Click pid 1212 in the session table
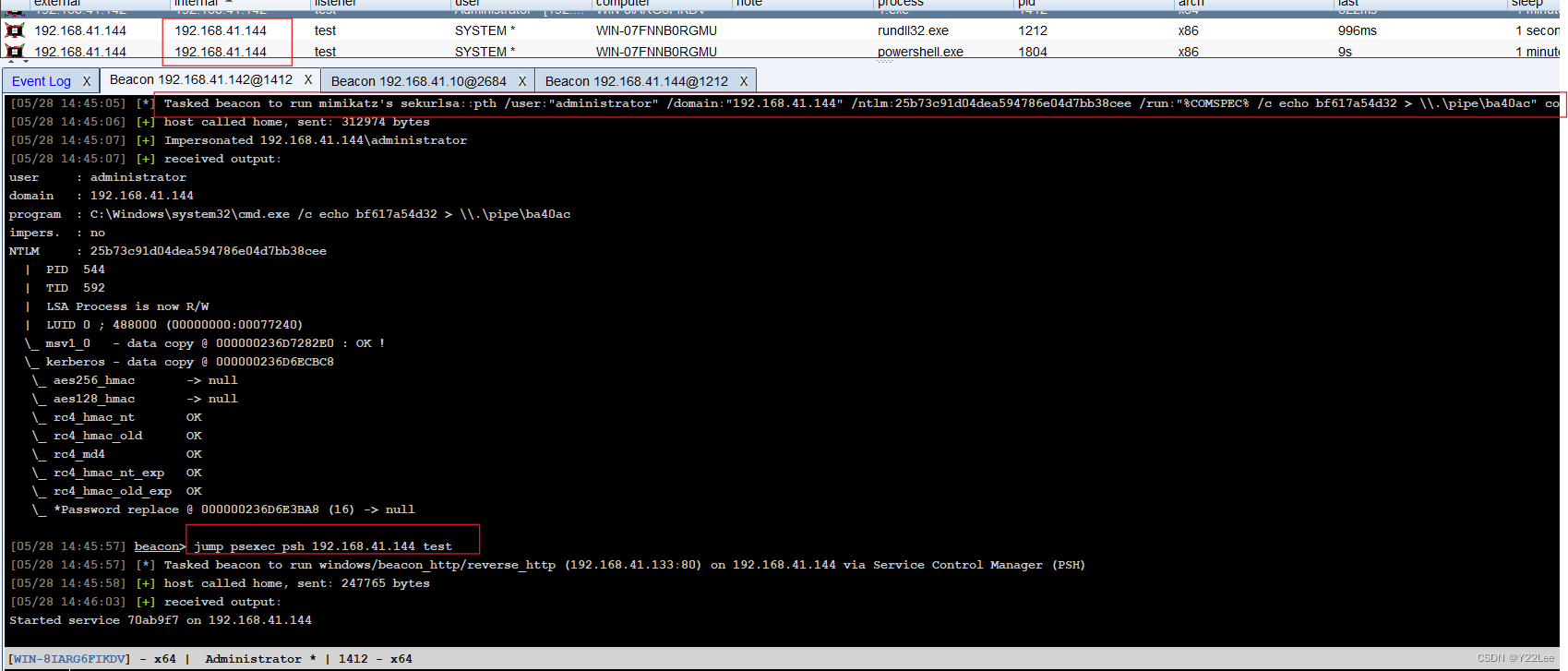 click(x=1033, y=30)
